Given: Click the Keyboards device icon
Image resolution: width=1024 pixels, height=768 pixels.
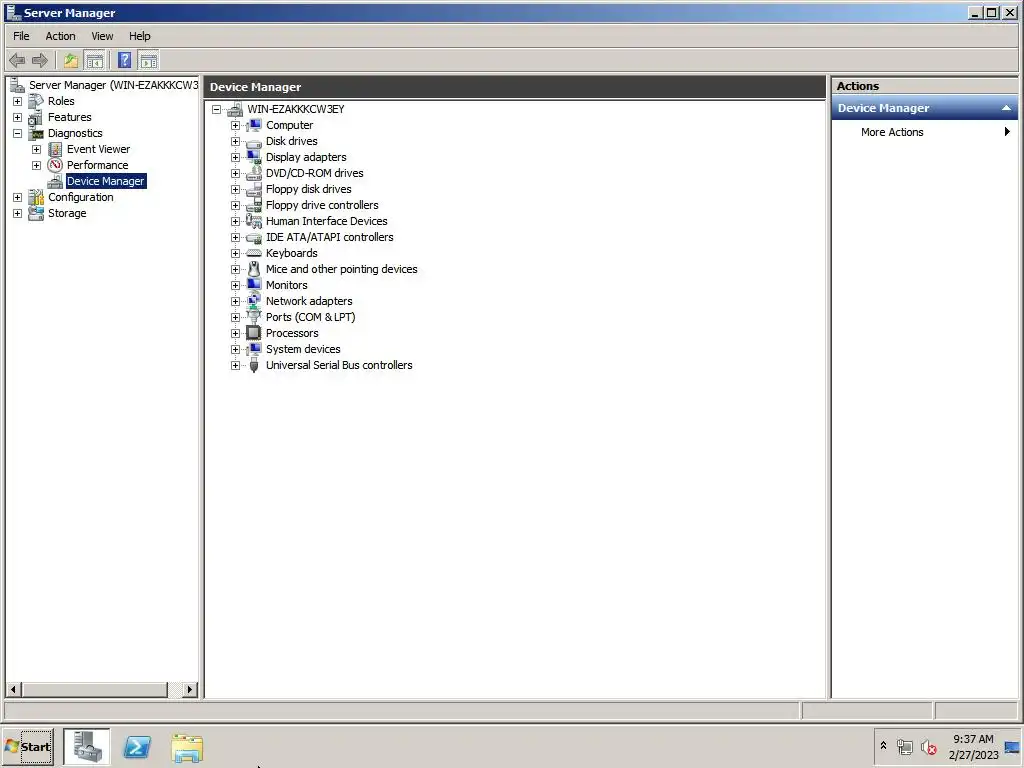Looking at the screenshot, I should click(x=253, y=253).
